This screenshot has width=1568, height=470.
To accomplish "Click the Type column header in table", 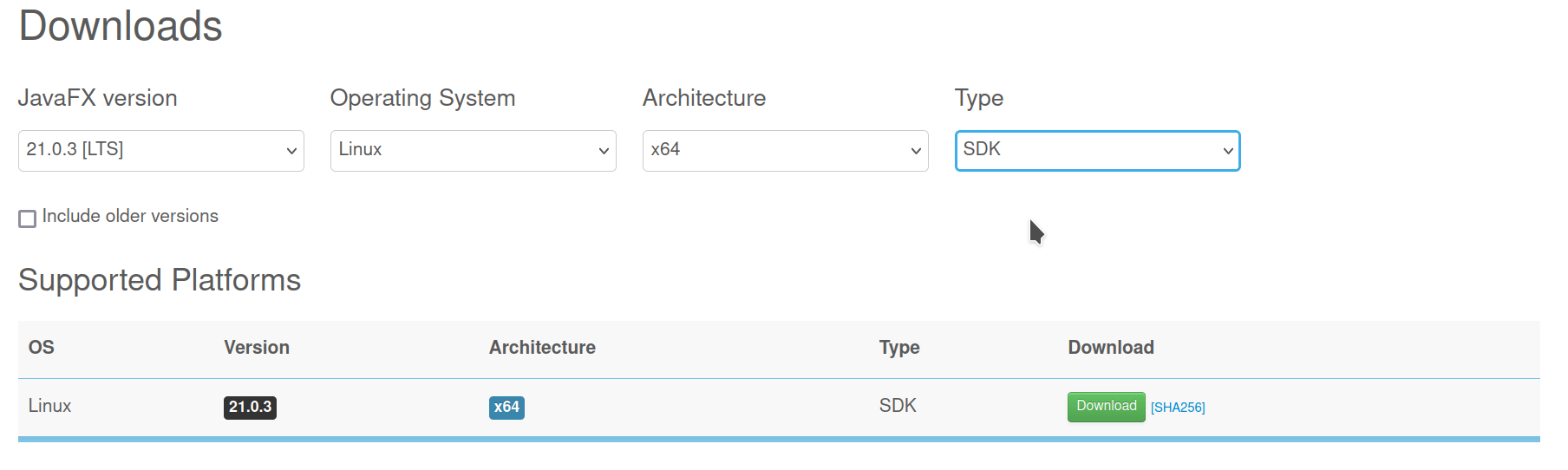I will 899,348.
